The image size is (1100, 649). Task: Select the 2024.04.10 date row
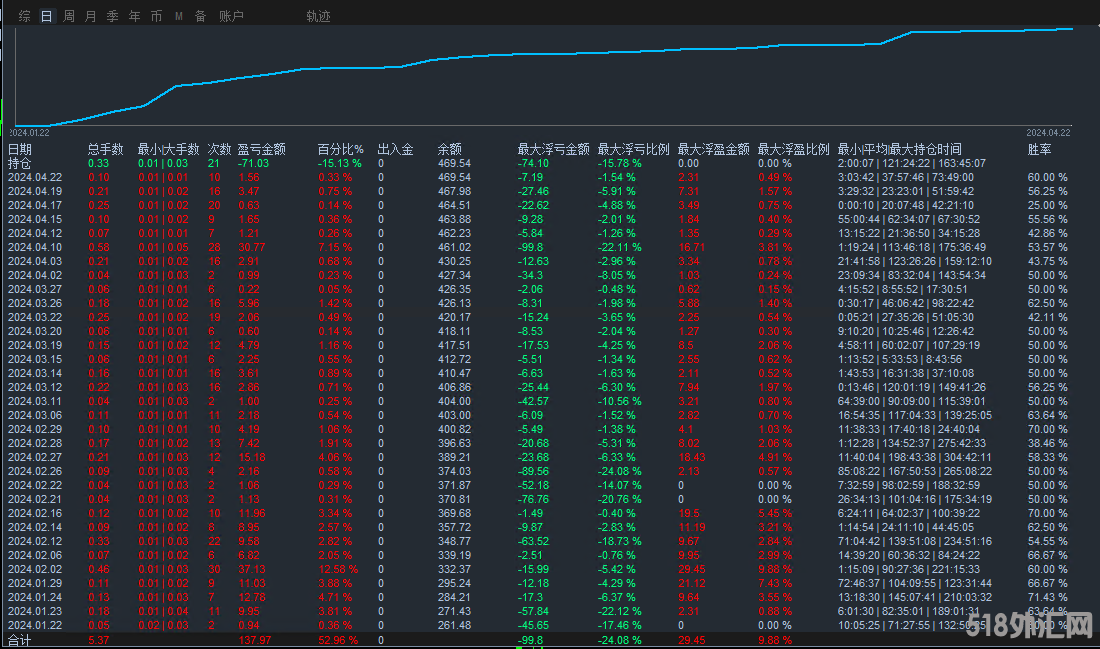(35, 247)
